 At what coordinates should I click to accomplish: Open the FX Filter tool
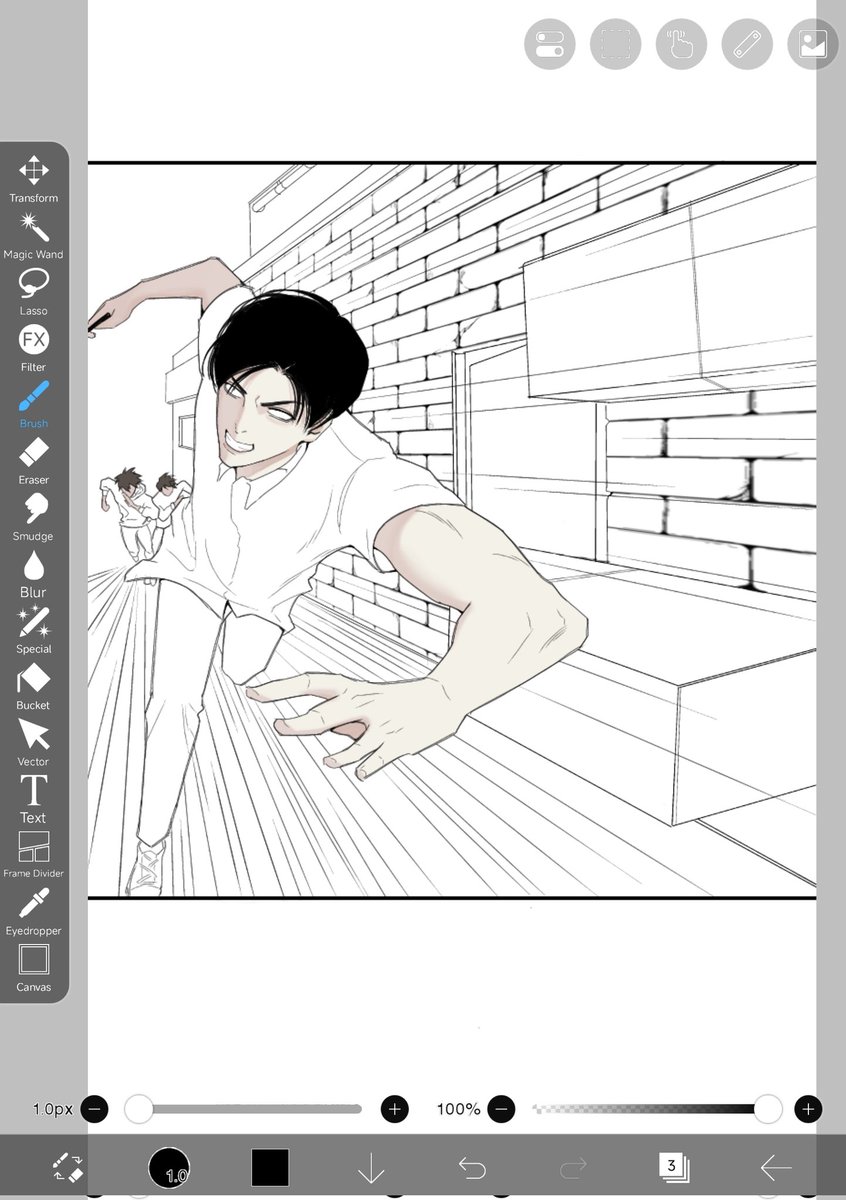pyautogui.click(x=34, y=349)
